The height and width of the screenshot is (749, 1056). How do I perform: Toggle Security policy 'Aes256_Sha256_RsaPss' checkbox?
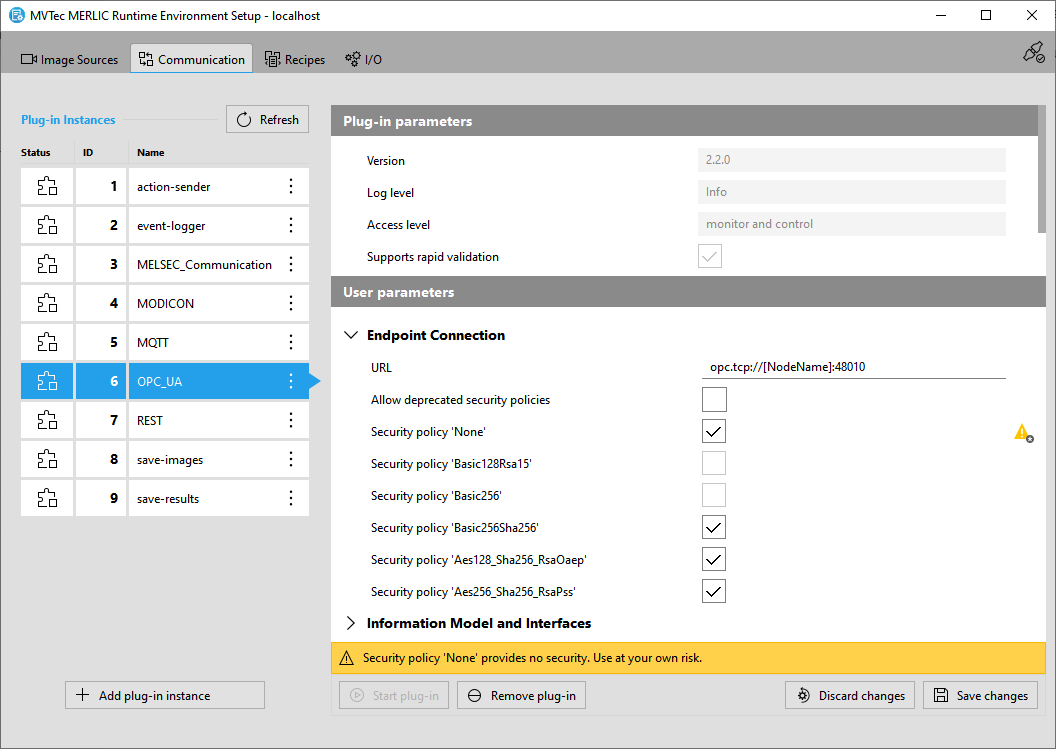[x=713, y=592]
